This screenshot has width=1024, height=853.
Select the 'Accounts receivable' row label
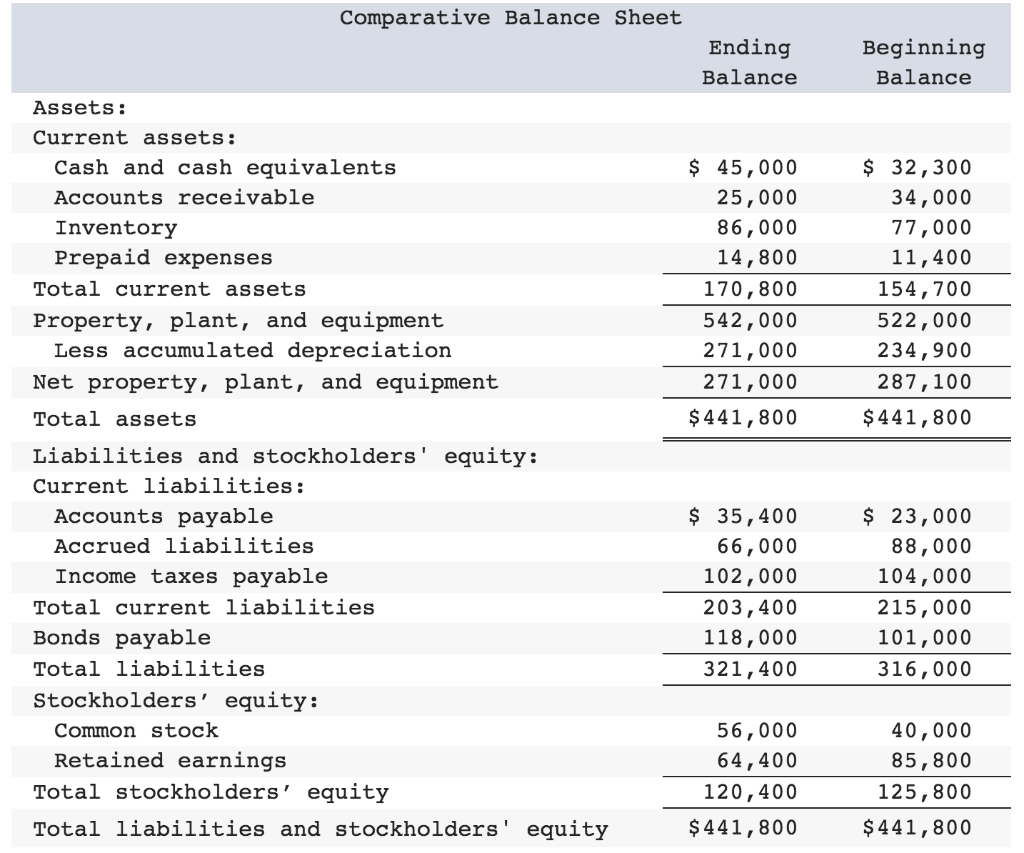(x=184, y=198)
